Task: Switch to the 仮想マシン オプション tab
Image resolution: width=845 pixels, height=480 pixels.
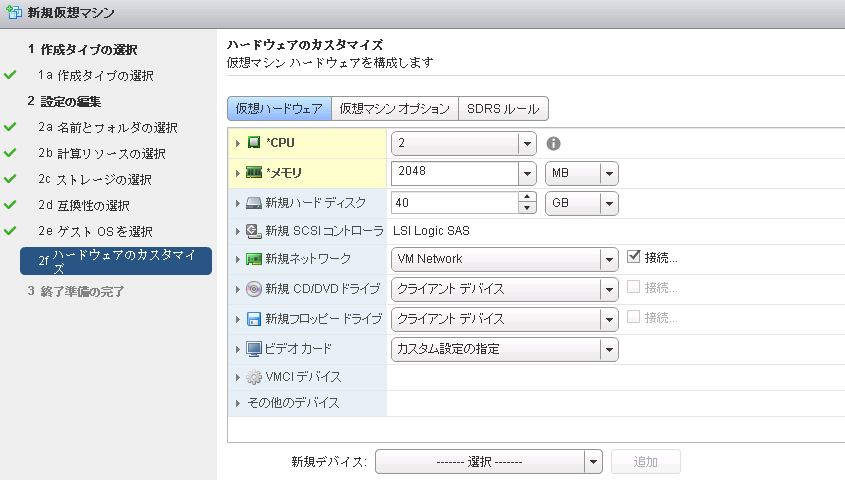Action: [x=394, y=108]
